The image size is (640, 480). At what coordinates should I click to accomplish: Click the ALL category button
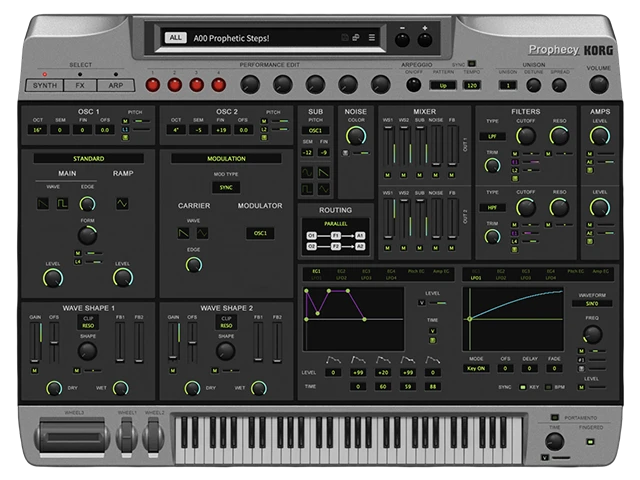(176, 38)
